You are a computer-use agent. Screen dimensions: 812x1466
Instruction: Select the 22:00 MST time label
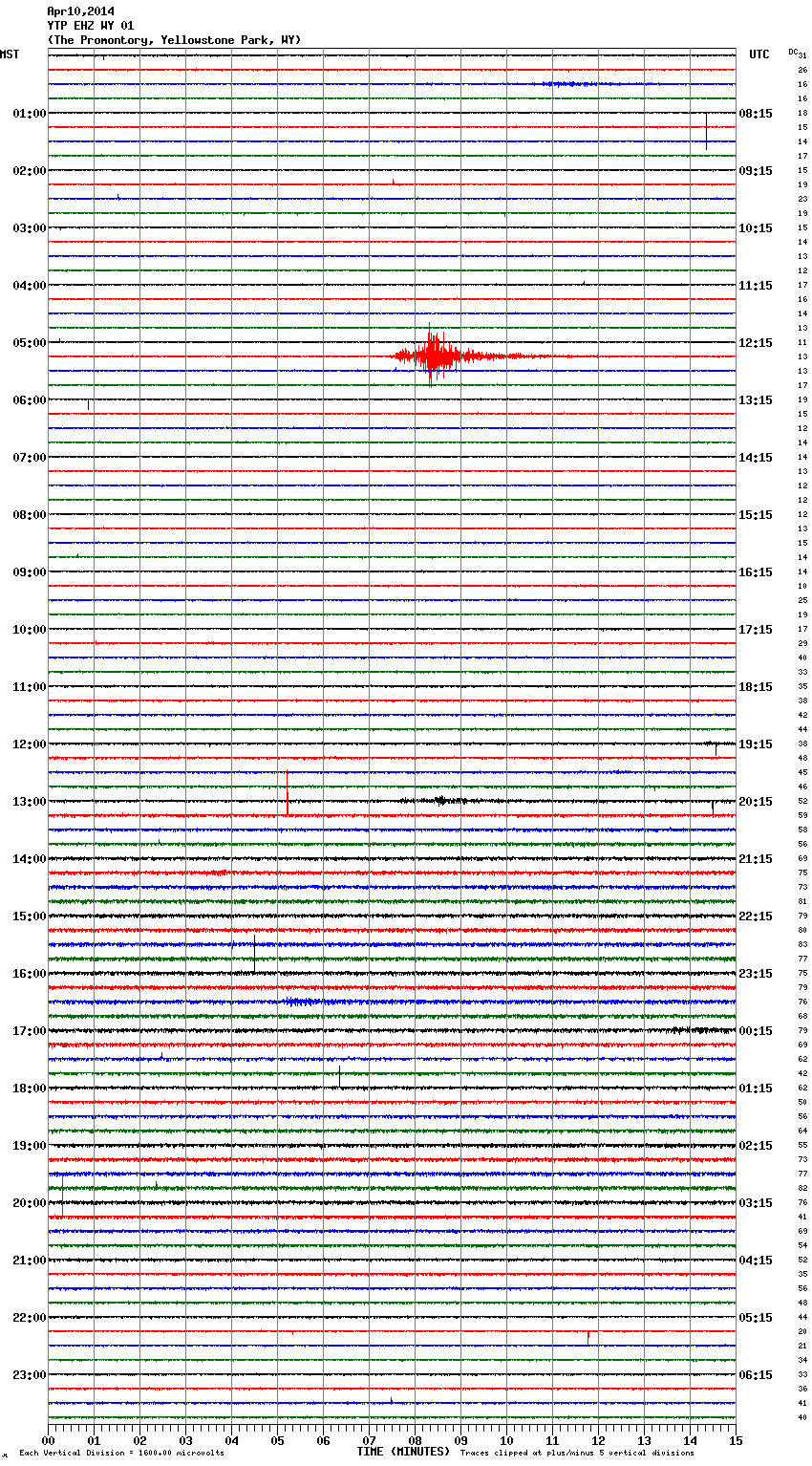[x=30, y=1318]
